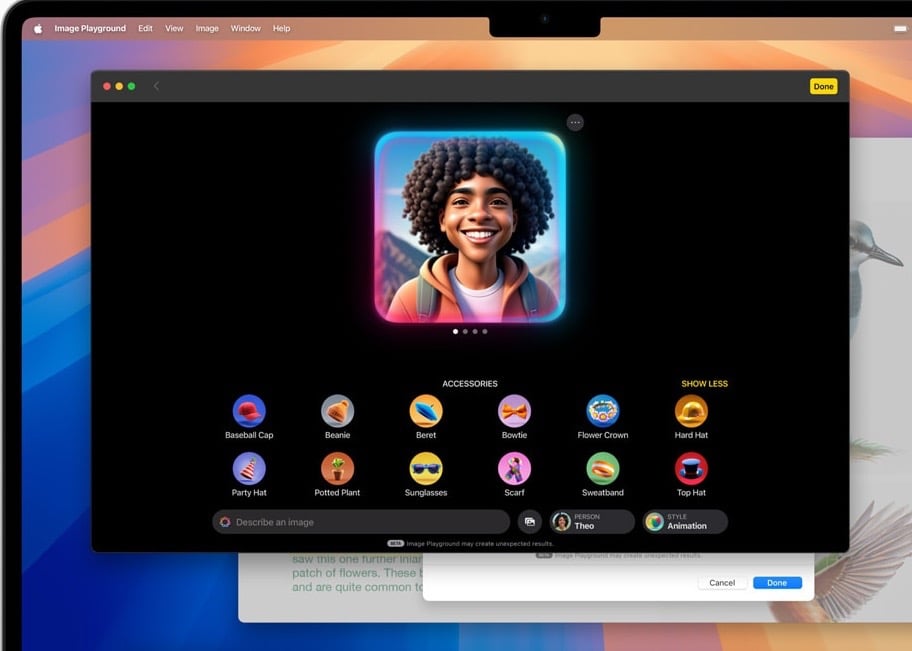Screen dimensions: 912x651
Task: Click Cancel in the background dialog
Action: pyautogui.click(x=722, y=582)
